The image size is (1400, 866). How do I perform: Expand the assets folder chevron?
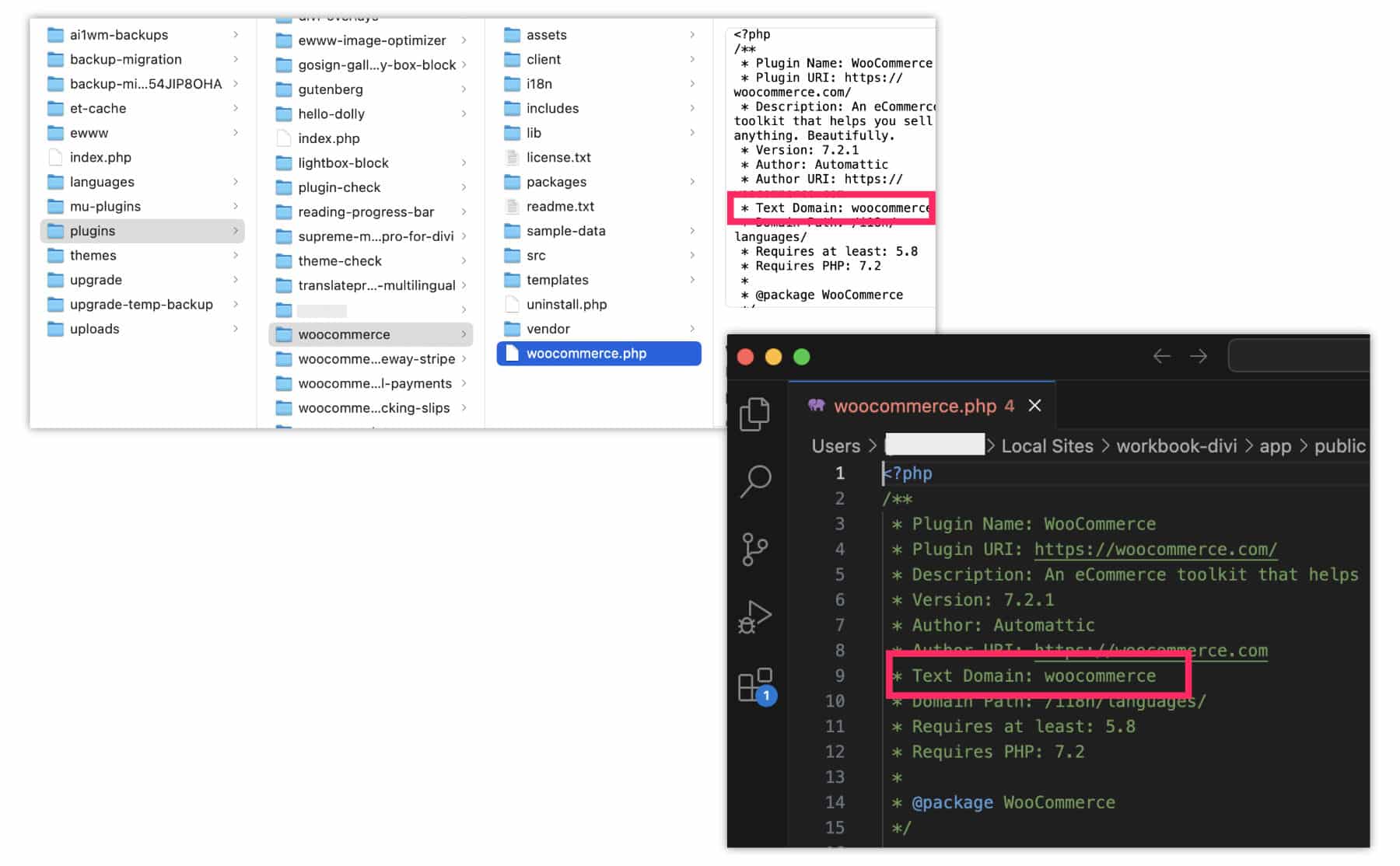coord(692,35)
